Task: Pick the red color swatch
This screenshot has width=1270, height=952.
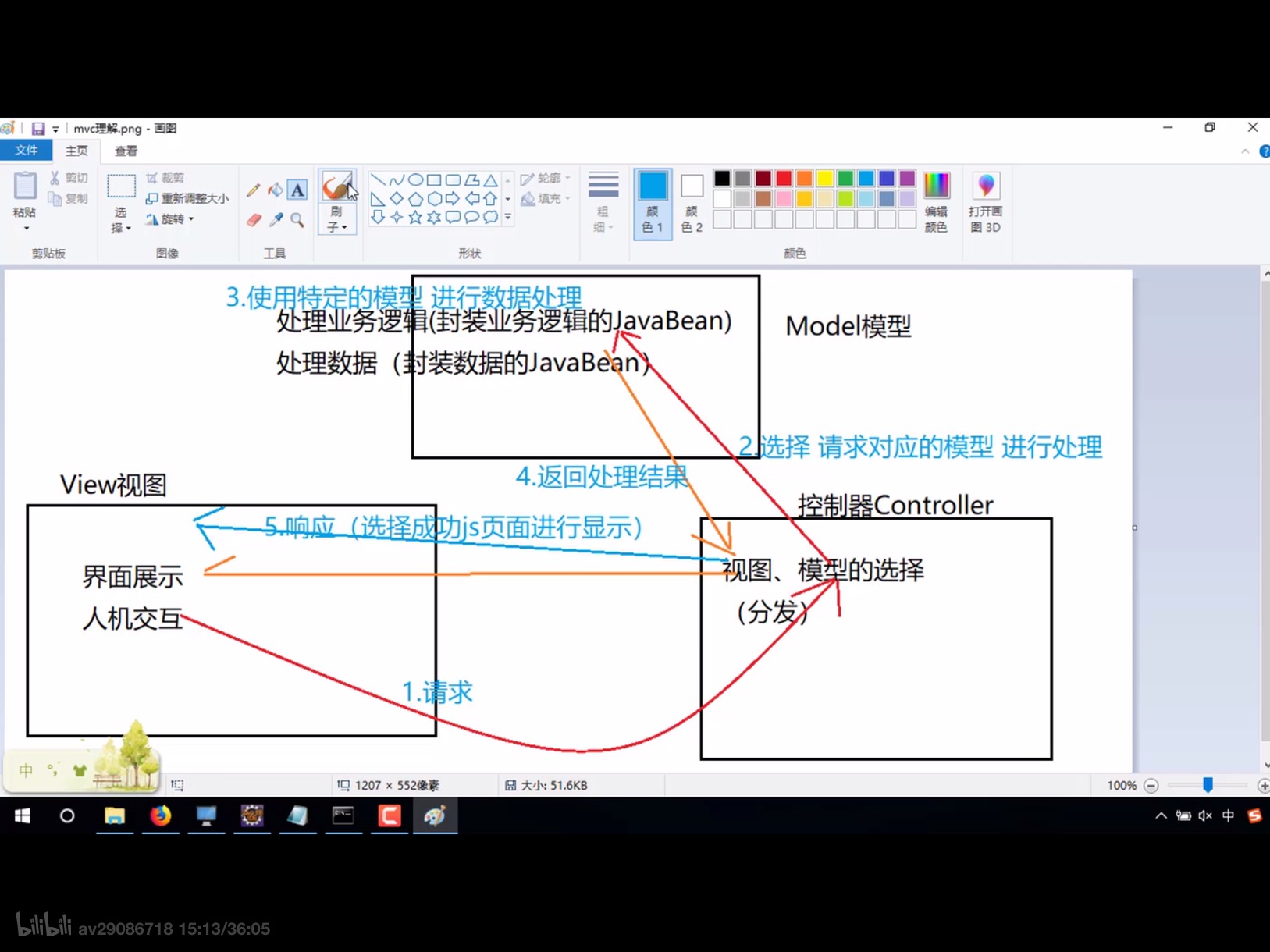Action: [784, 179]
